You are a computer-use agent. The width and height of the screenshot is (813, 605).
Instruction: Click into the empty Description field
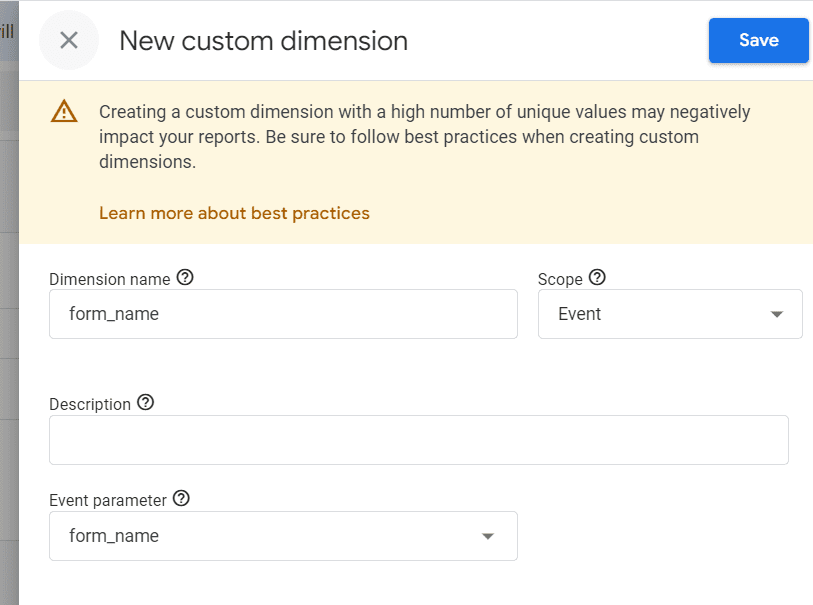(418, 440)
